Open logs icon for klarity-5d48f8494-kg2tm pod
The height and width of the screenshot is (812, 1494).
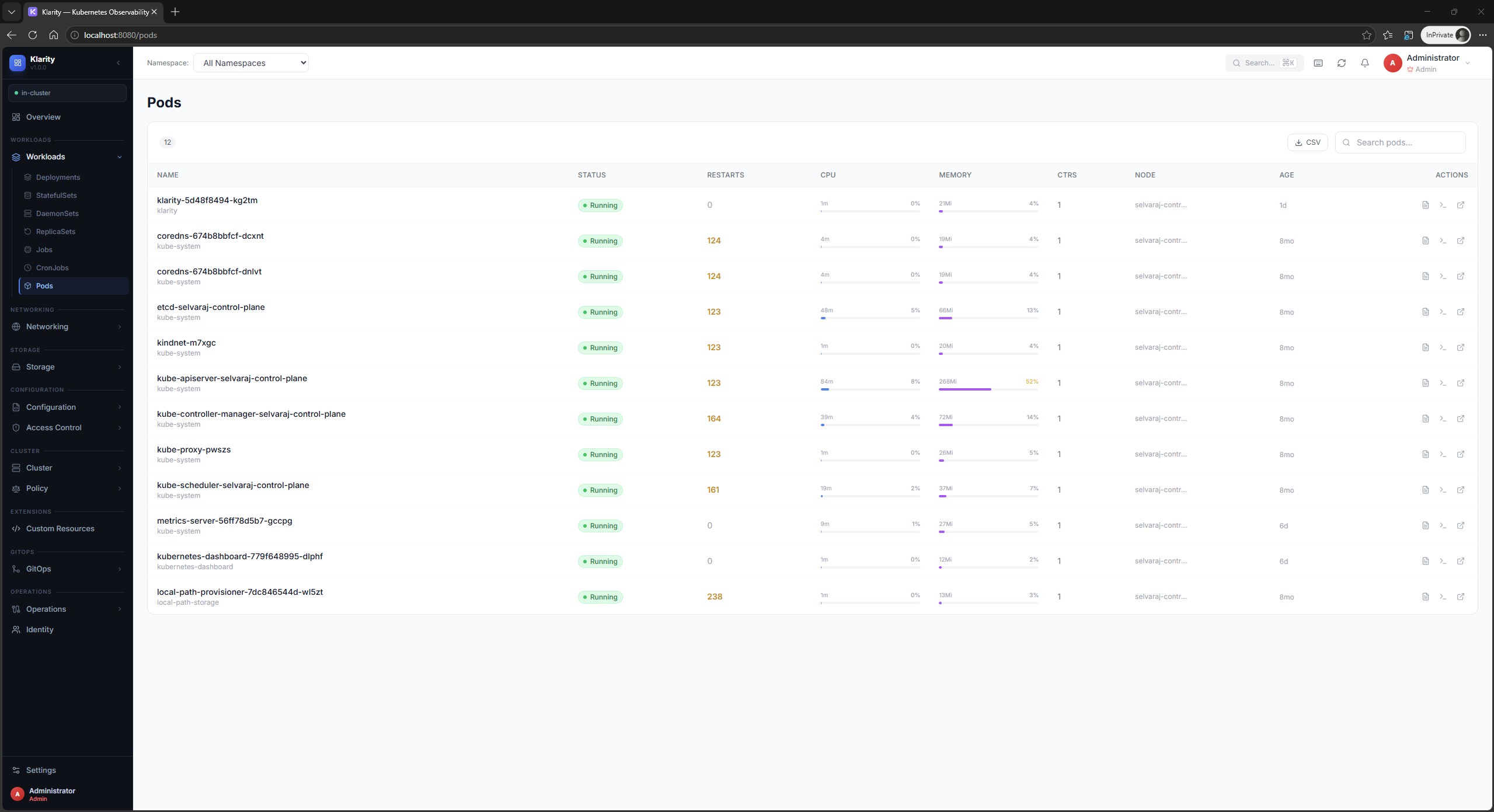pyautogui.click(x=1425, y=205)
